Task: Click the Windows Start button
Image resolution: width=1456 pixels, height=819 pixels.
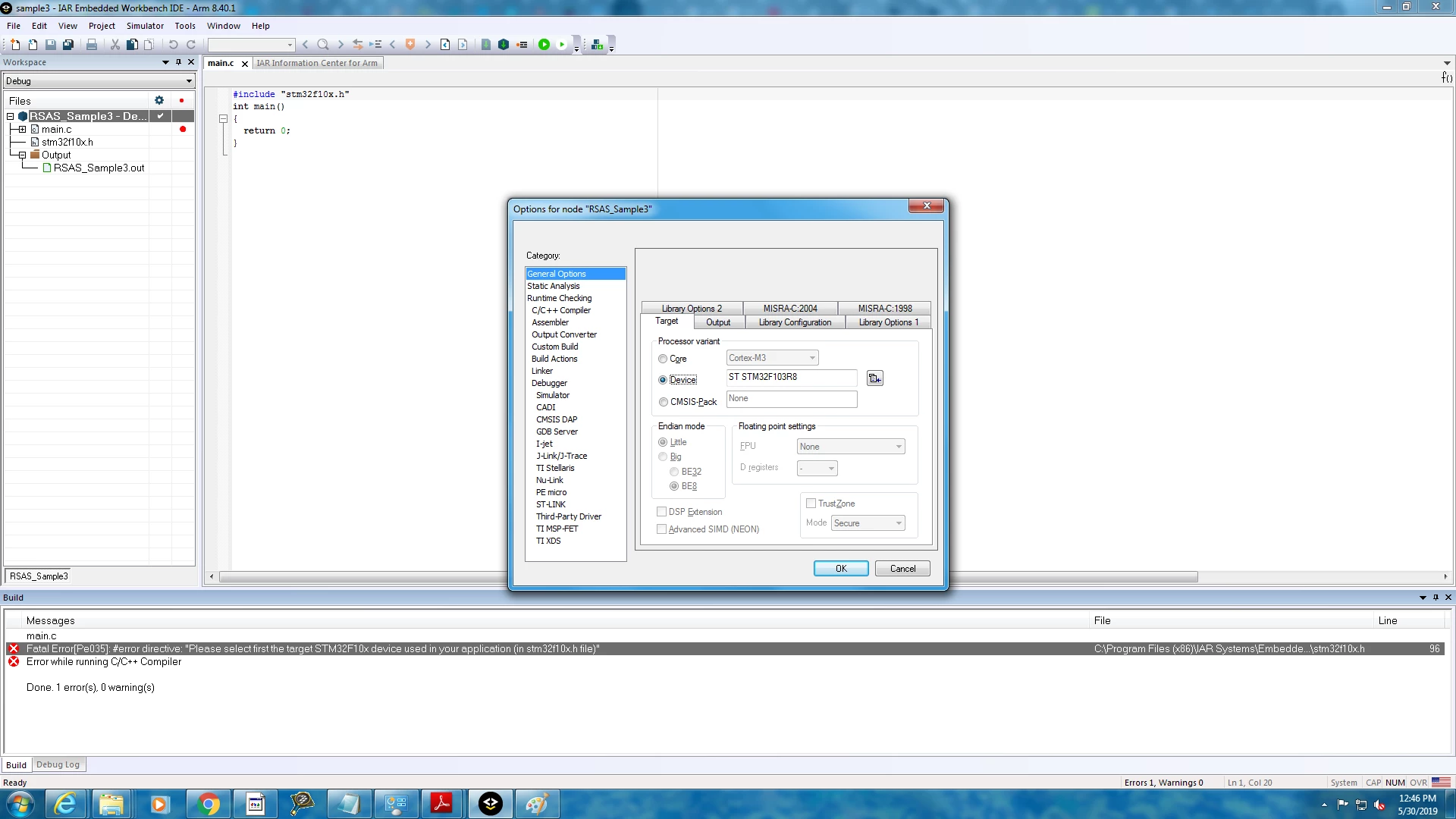Action: (20, 804)
